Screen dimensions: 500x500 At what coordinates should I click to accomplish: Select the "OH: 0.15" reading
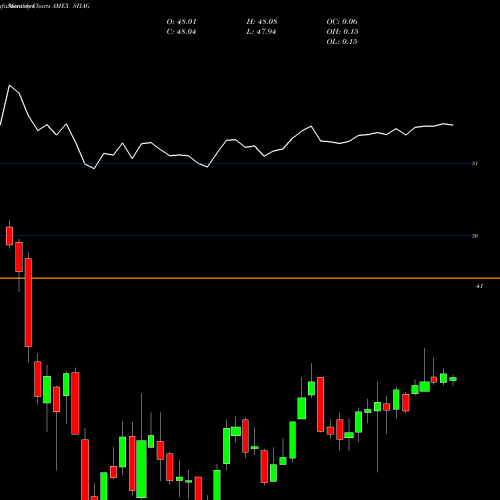point(342,32)
